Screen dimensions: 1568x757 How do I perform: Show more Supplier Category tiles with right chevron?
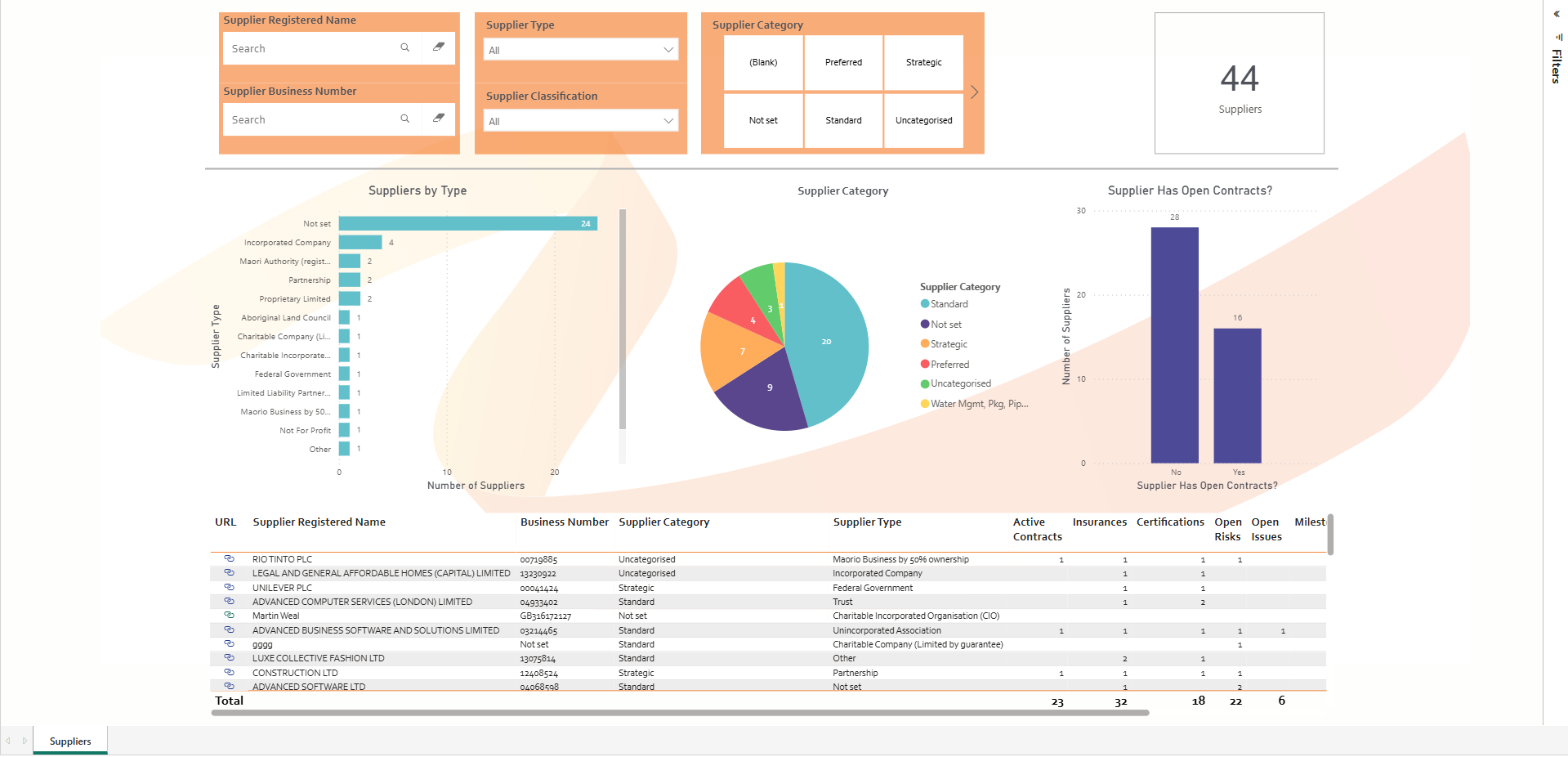(974, 92)
